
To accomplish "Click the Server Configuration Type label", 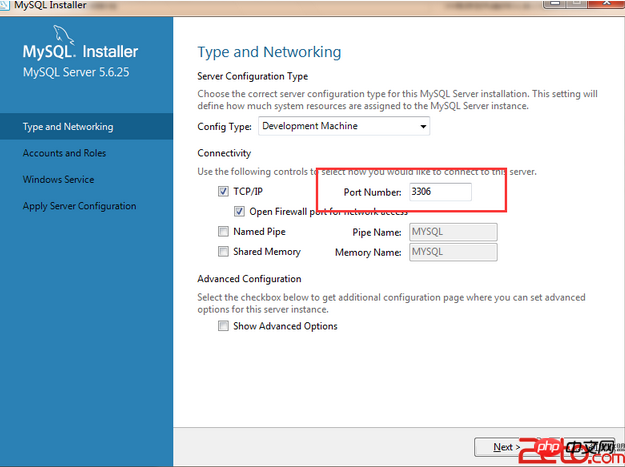I will [253, 76].
